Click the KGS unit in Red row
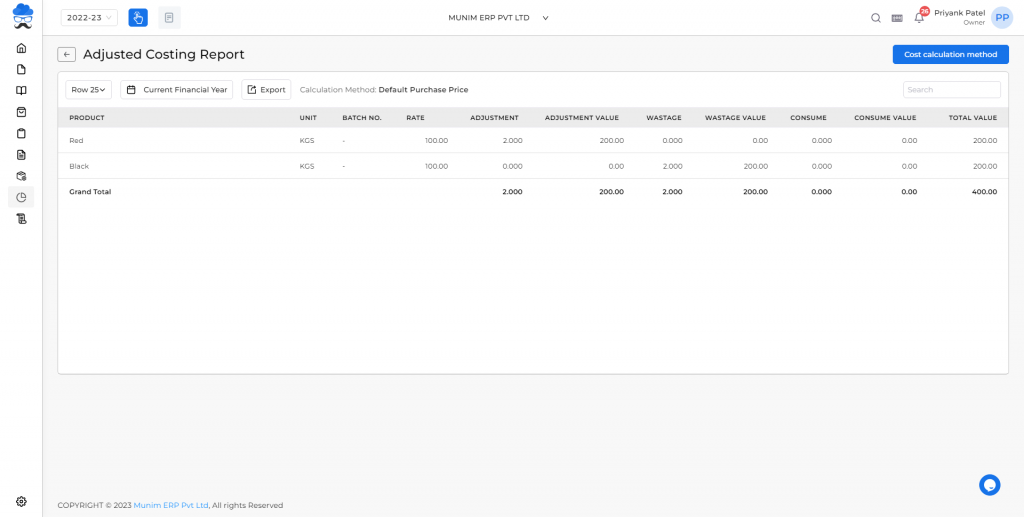Viewport: 1024px width, 517px height. coord(307,140)
